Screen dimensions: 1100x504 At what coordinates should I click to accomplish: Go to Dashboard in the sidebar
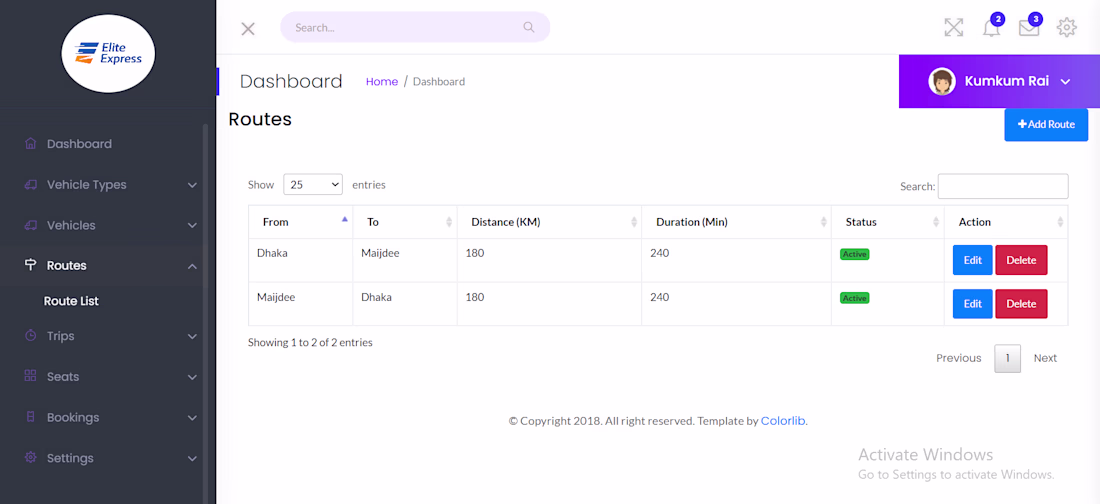(79, 144)
